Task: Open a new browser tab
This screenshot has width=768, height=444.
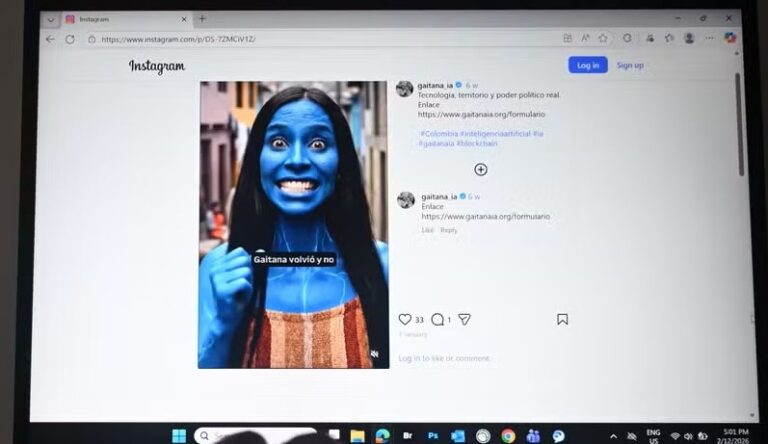Action: tap(202, 18)
